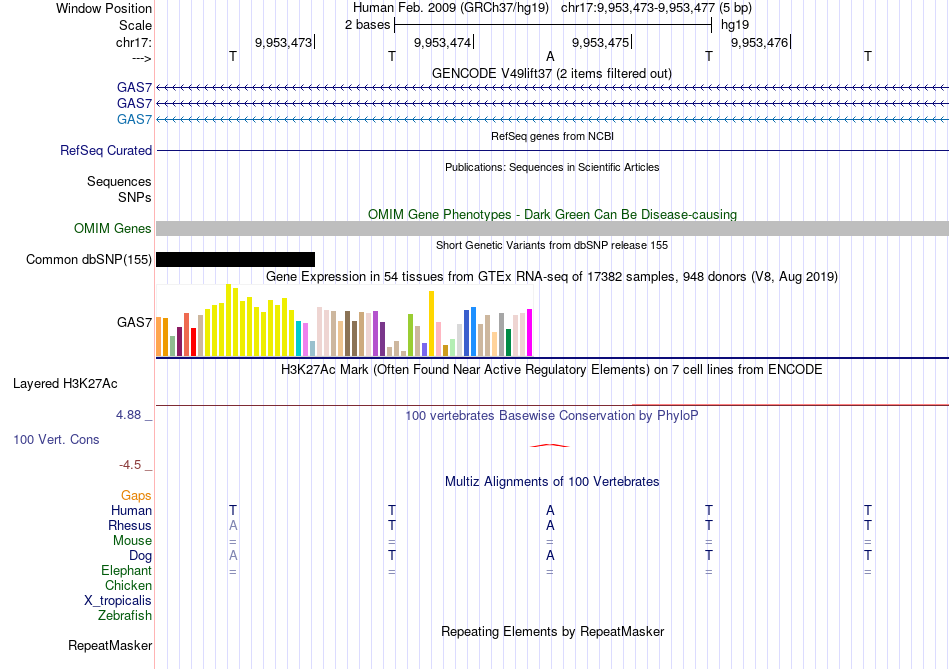Click the A base in the Human alignment row
This screenshot has width=950, height=669.
coord(550,510)
